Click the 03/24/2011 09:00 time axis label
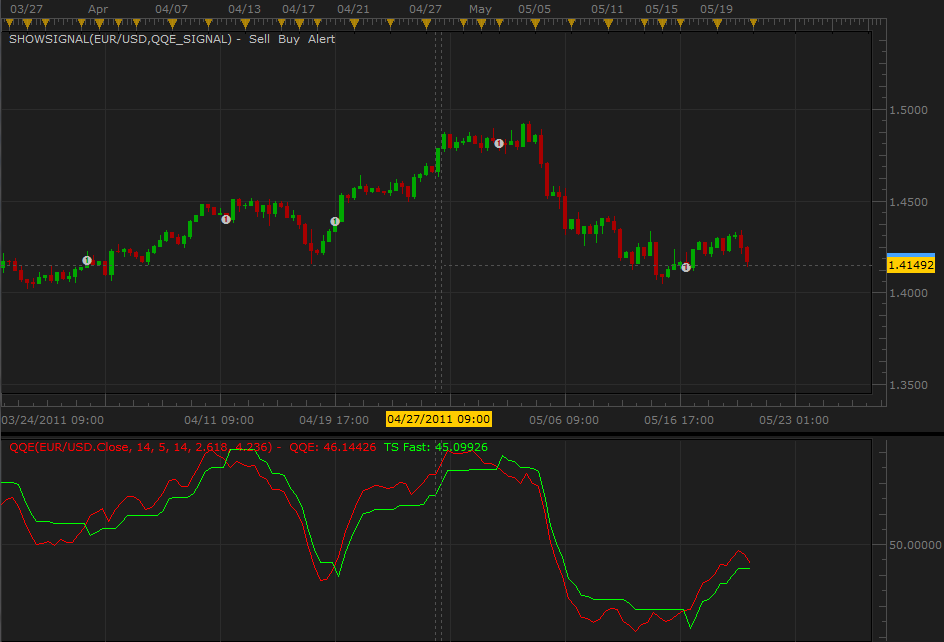 tap(52, 420)
